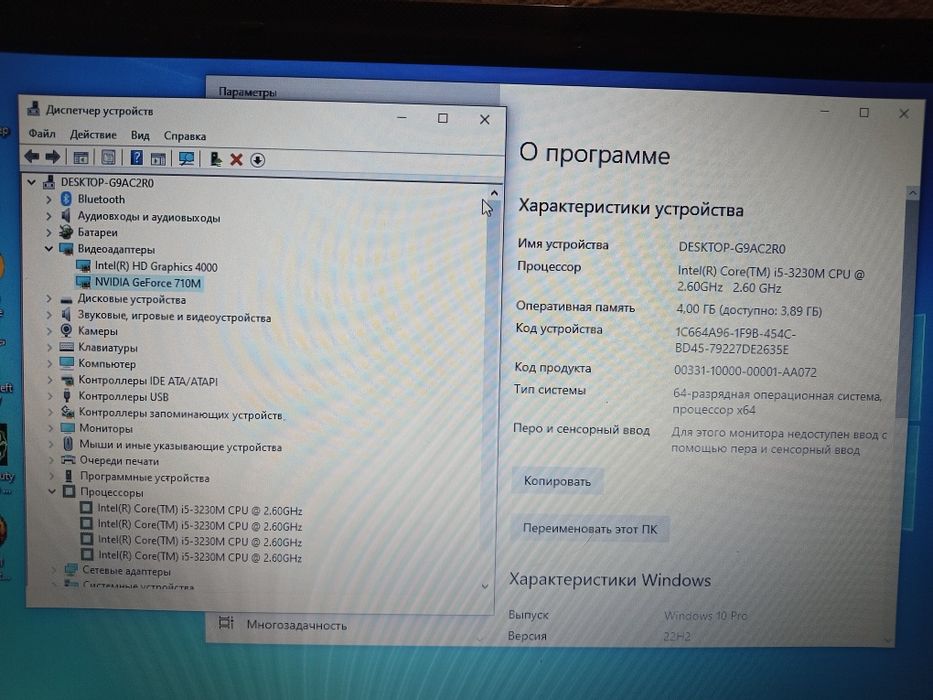Collapse the DESKTOP-G9AC2R0 root node
The height and width of the screenshot is (700, 933).
click(x=32, y=182)
